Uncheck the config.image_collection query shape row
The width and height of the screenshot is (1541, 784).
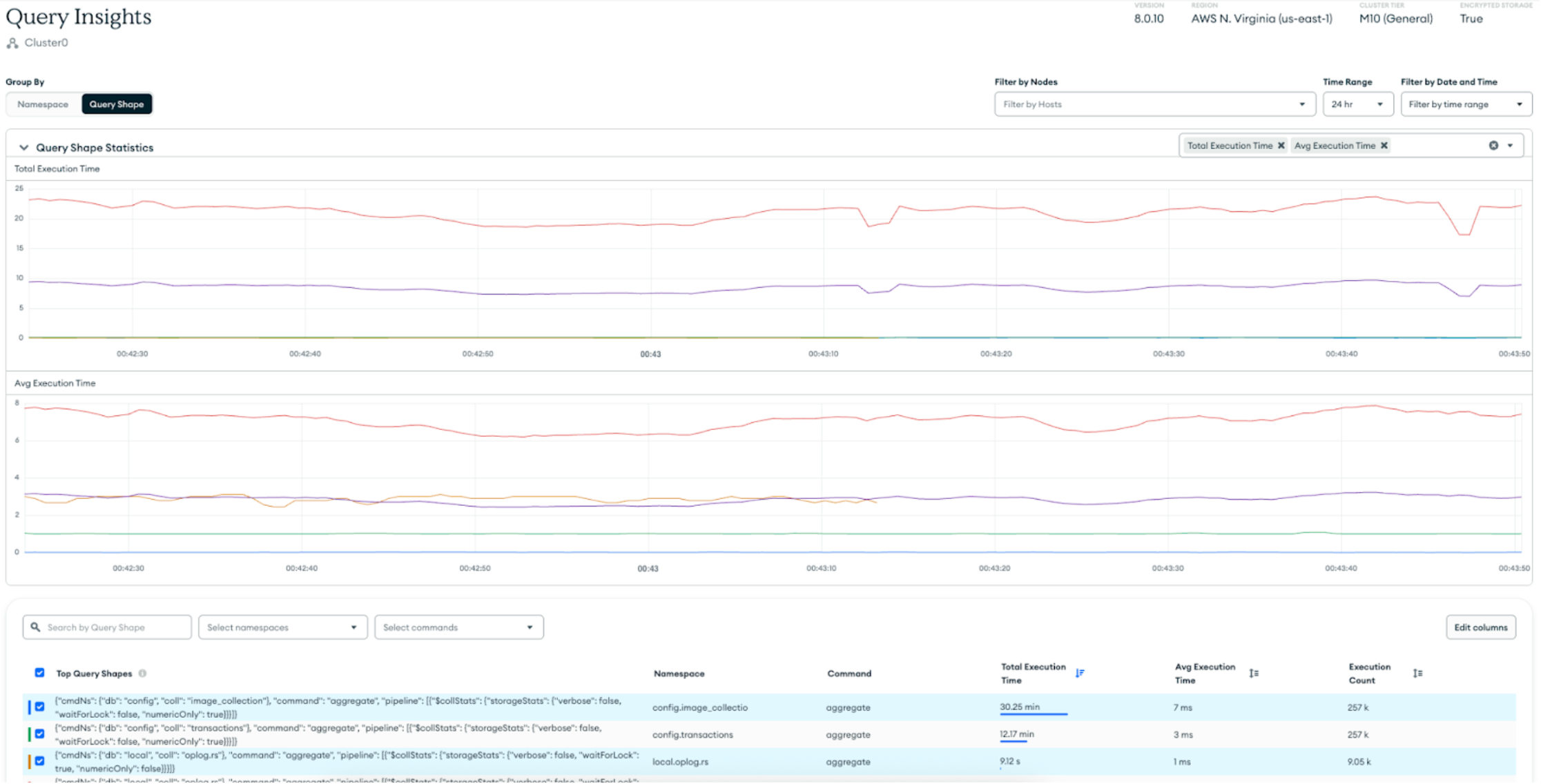point(39,707)
